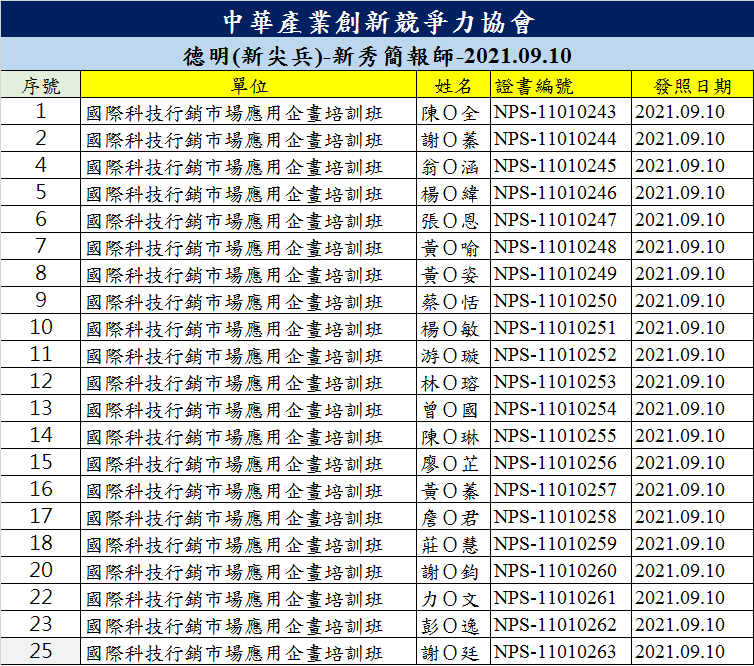Click the 姓名 column header
The width and height of the screenshot is (754, 666).
(453, 85)
